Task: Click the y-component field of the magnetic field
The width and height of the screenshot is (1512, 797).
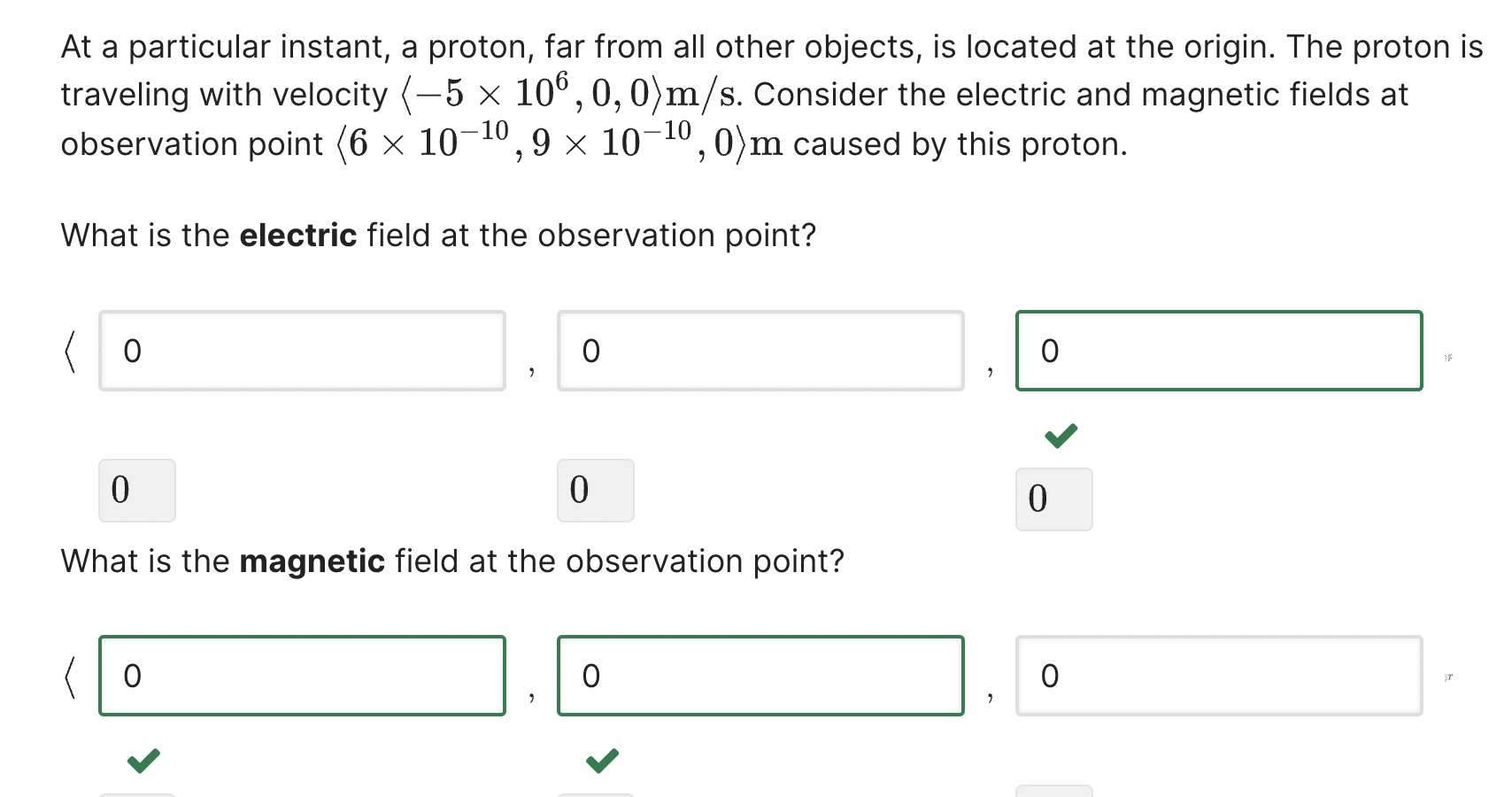Action: (x=760, y=677)
